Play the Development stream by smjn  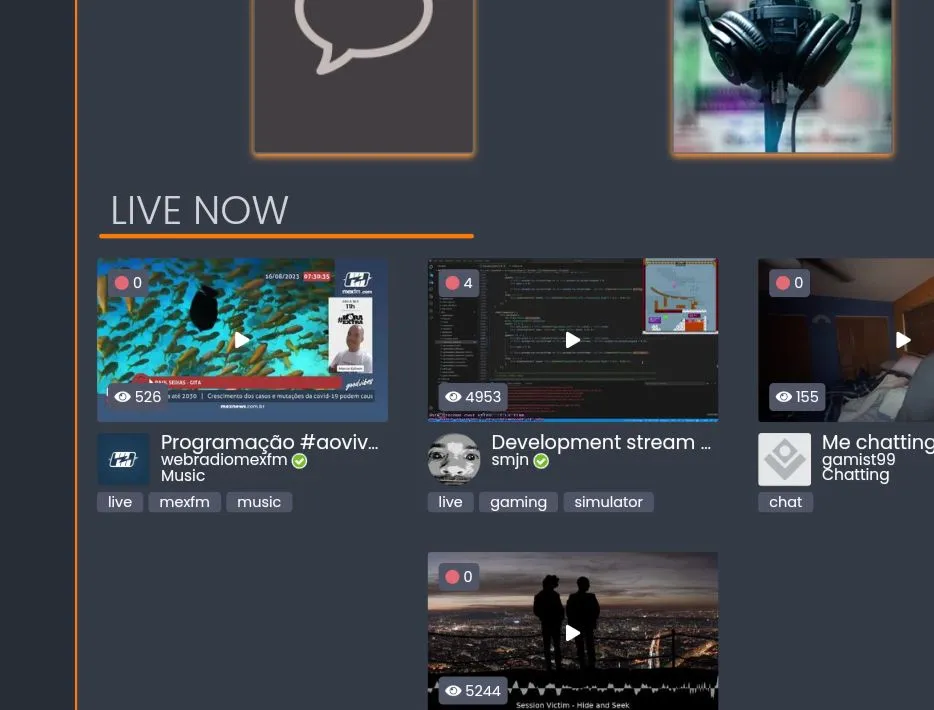click(x=572, y=340)
